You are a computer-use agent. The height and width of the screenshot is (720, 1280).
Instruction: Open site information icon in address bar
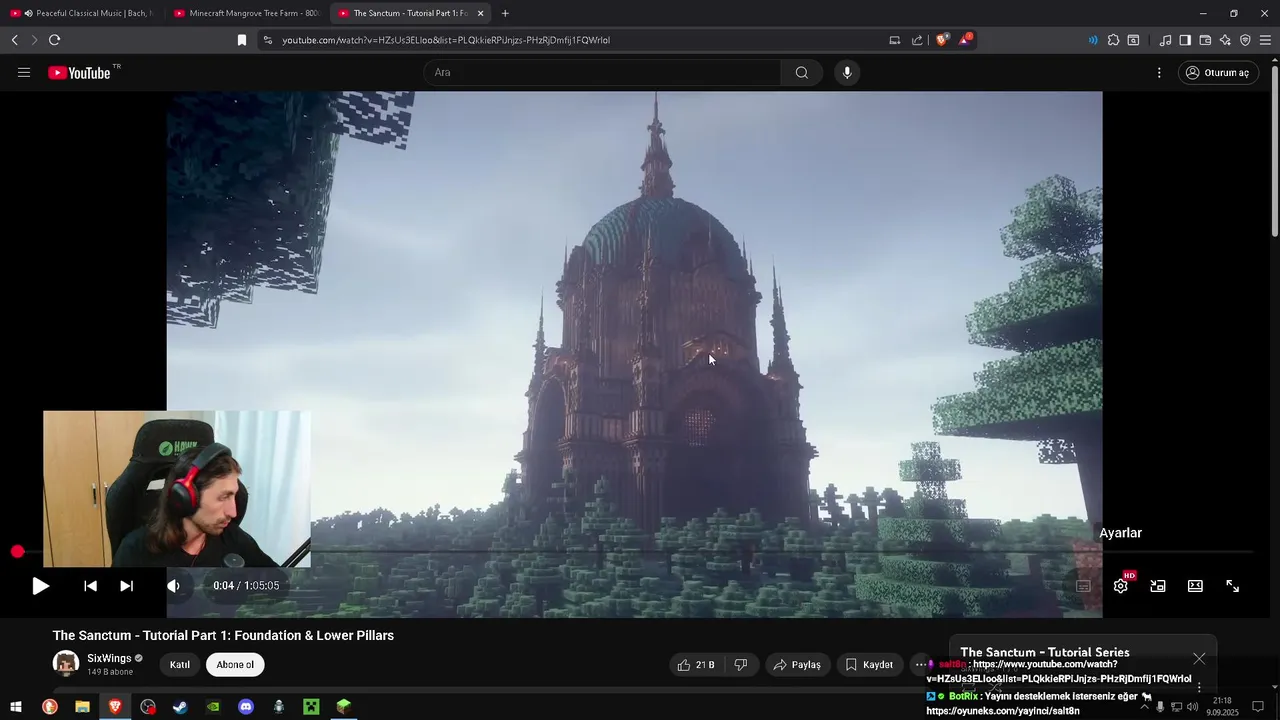(267, 40)
